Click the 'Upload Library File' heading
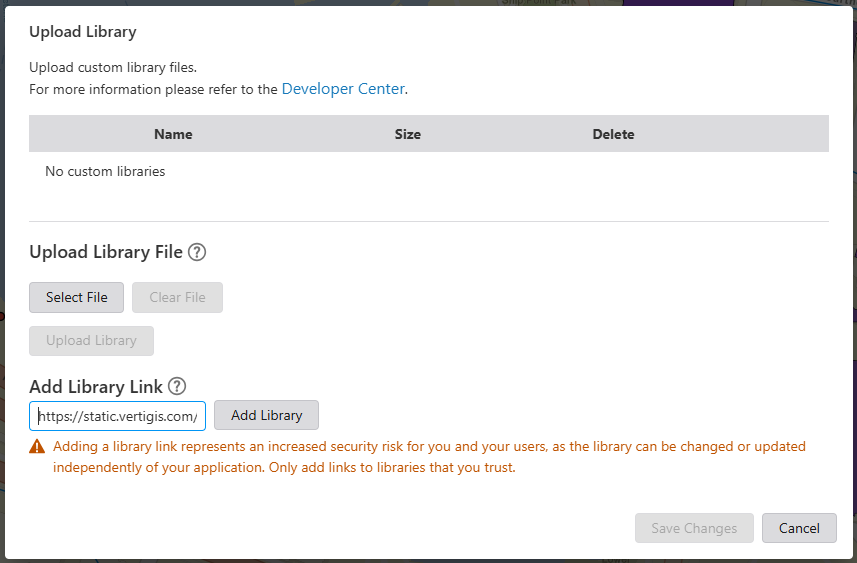Image resolution: width=857 pixels, height=563 pixels. (106, 252)
